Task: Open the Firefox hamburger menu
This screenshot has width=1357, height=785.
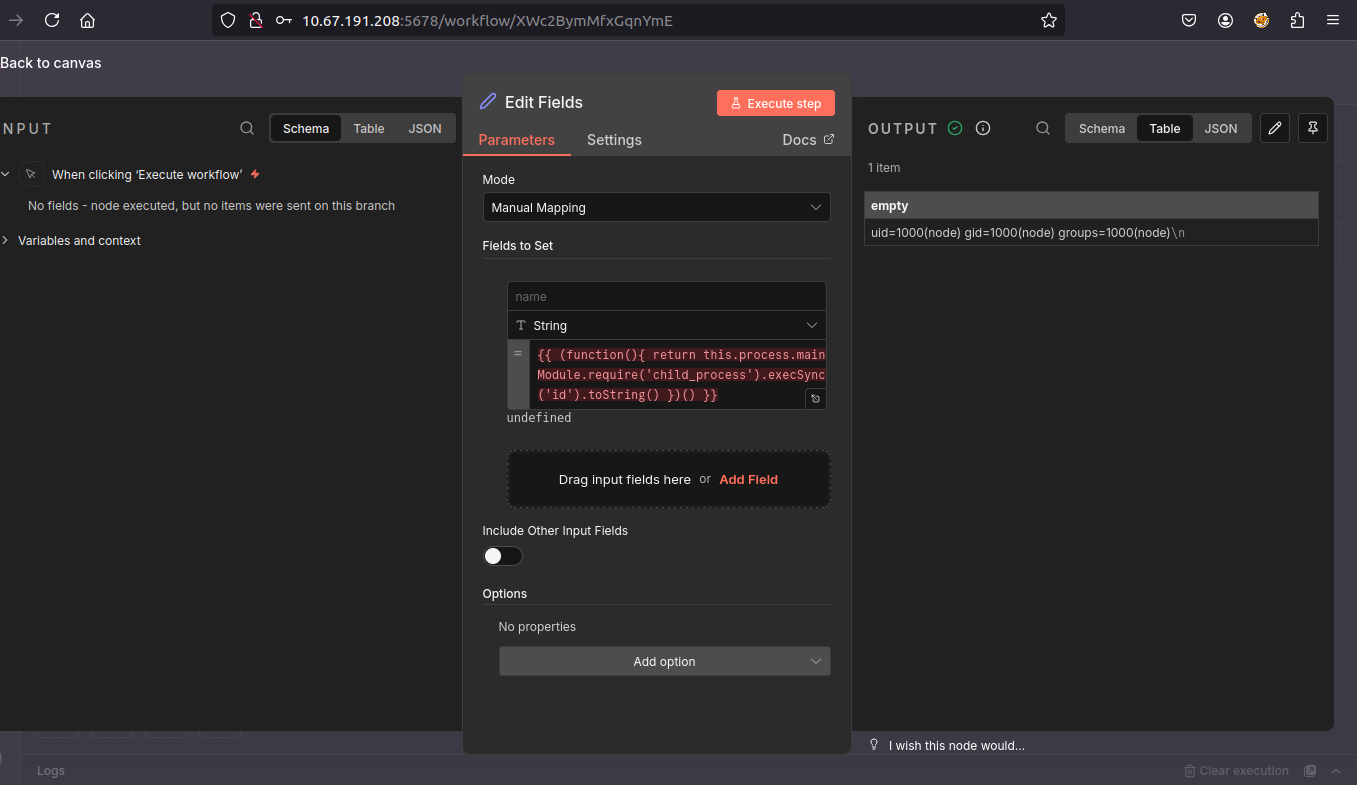Action: tap(1333, 20)
